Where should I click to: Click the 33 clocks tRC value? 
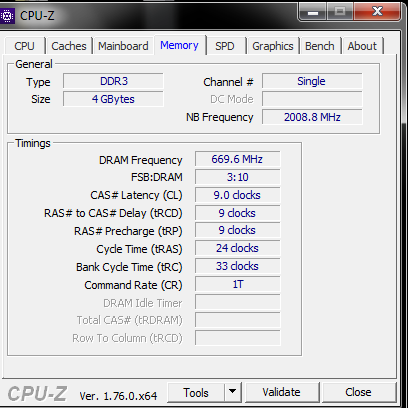pyautogui.click(x=237, y=266)
